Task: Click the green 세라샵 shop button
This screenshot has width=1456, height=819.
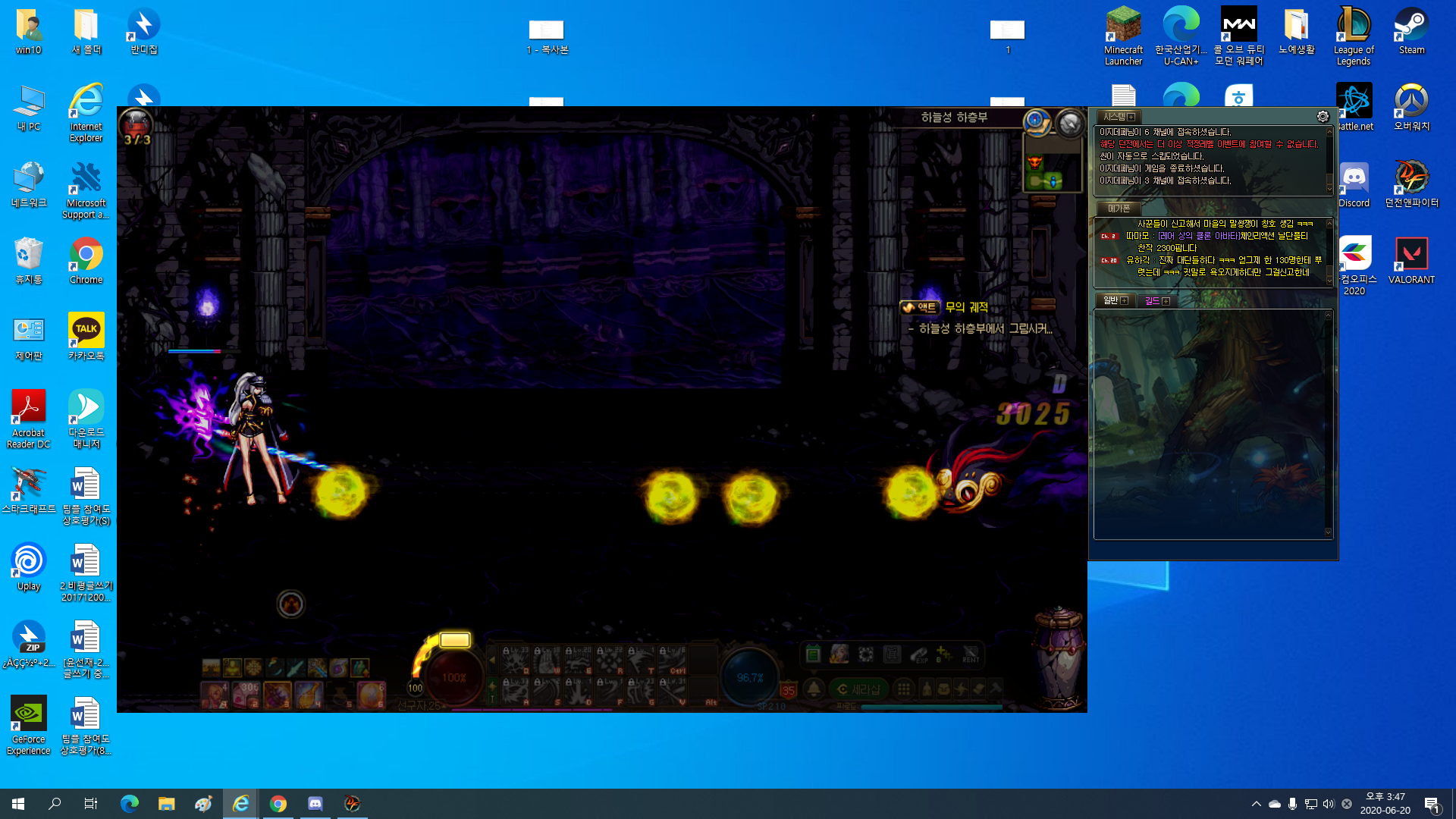Action: click(x=858, y=689)
